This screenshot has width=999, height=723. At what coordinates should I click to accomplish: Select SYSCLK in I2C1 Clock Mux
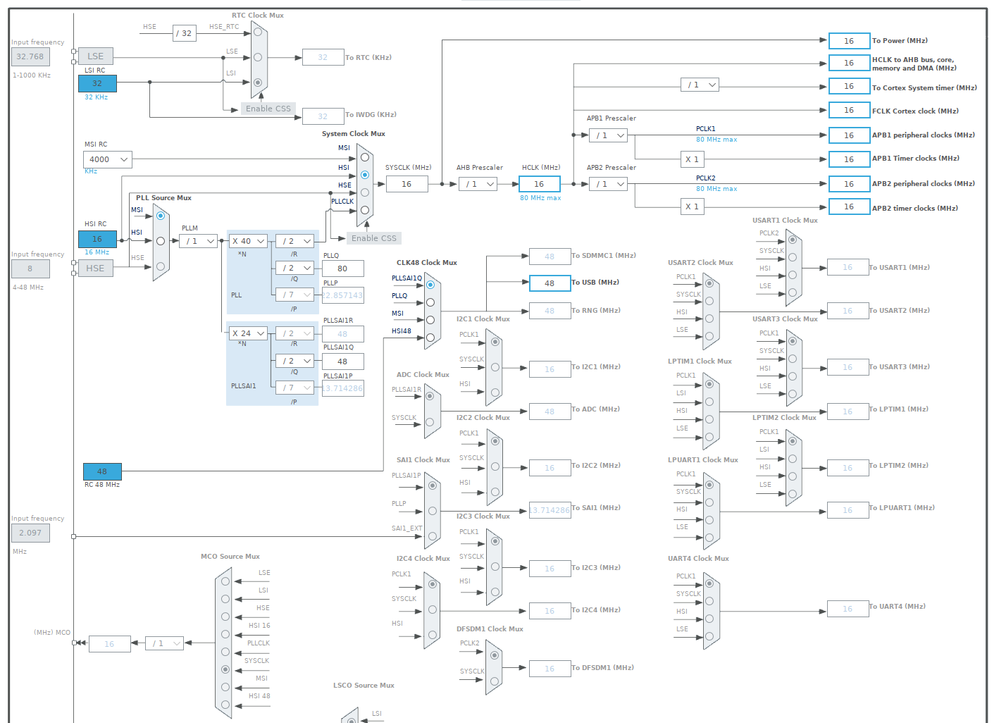click(495, 368)
